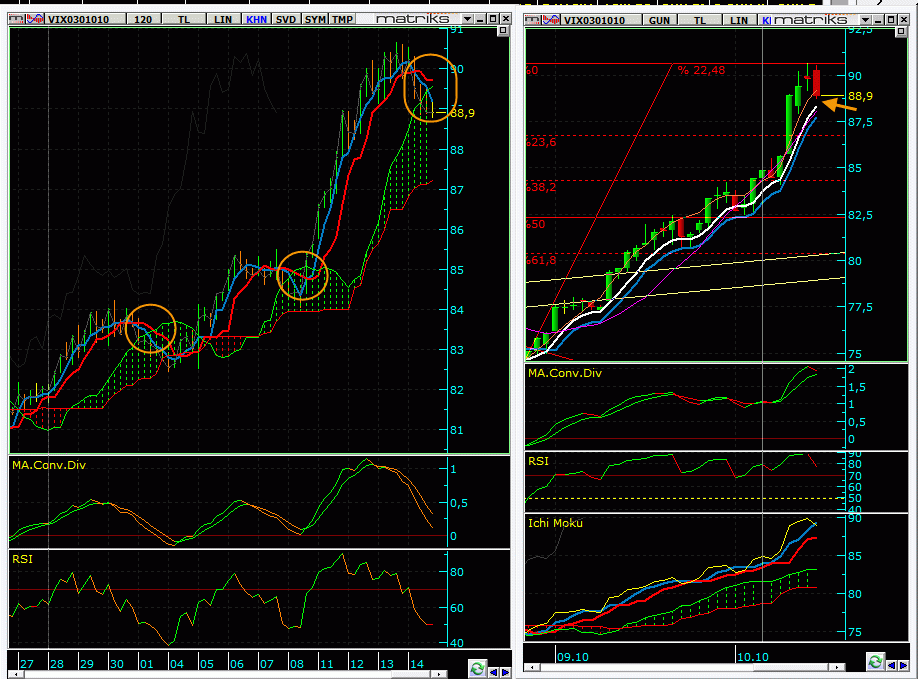Select the SVD item in left chart toolbar

click(286, 19)
